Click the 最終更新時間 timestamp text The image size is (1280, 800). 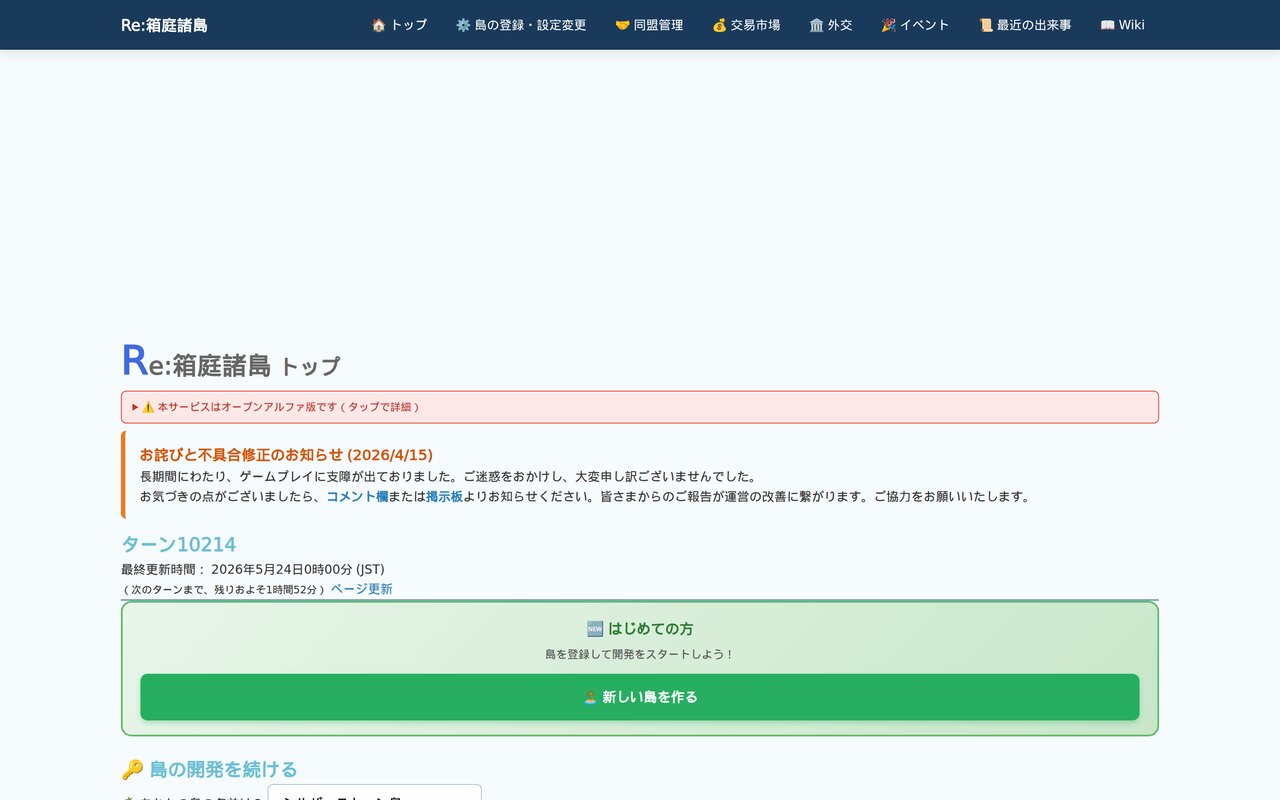(253, 569)
